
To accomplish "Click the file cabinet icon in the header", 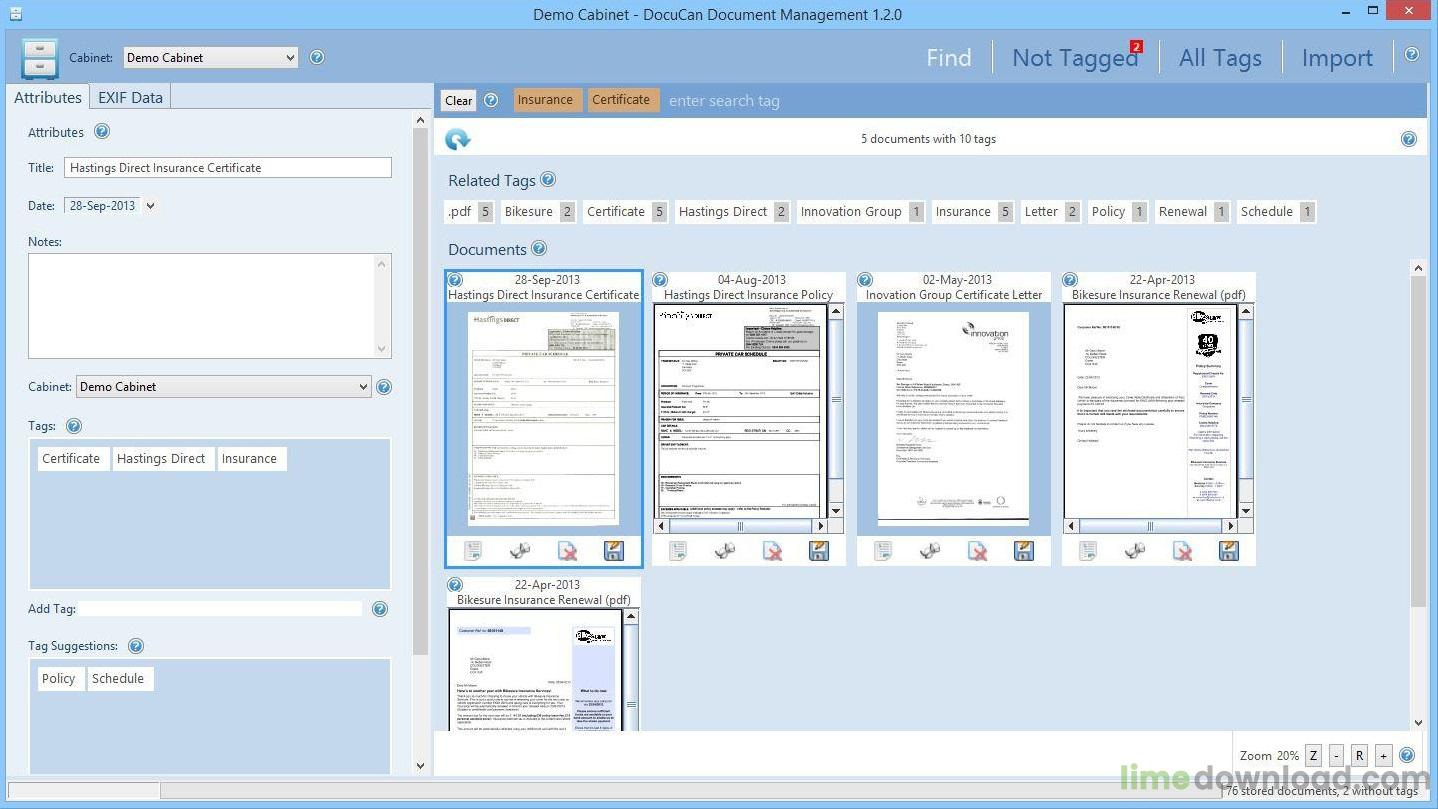I will [x=39, y=58].
